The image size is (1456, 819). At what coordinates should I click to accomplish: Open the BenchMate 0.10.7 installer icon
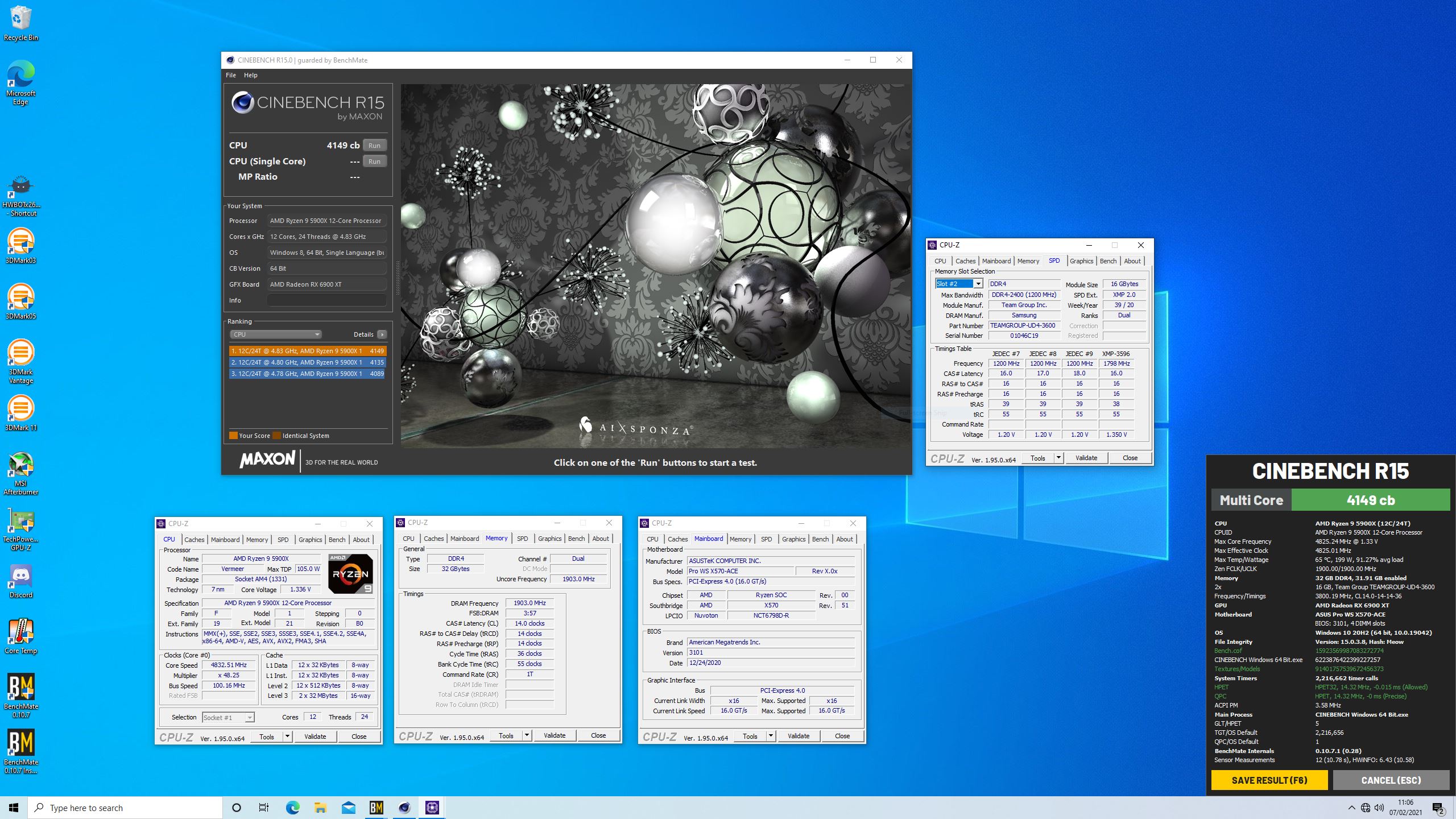point(20,751)
